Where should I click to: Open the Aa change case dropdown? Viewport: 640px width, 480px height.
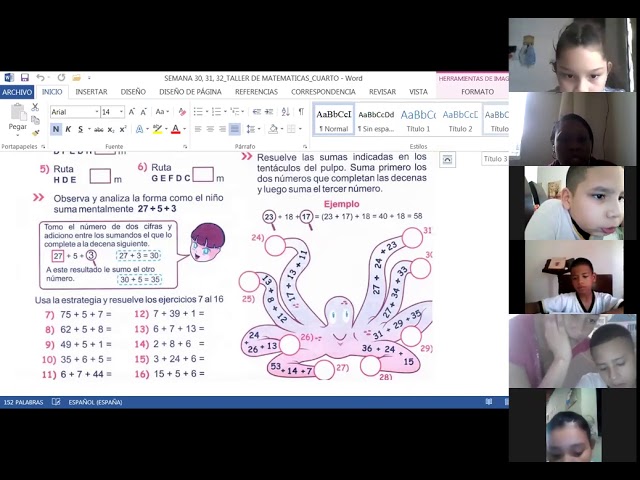[x=162, y=112]
